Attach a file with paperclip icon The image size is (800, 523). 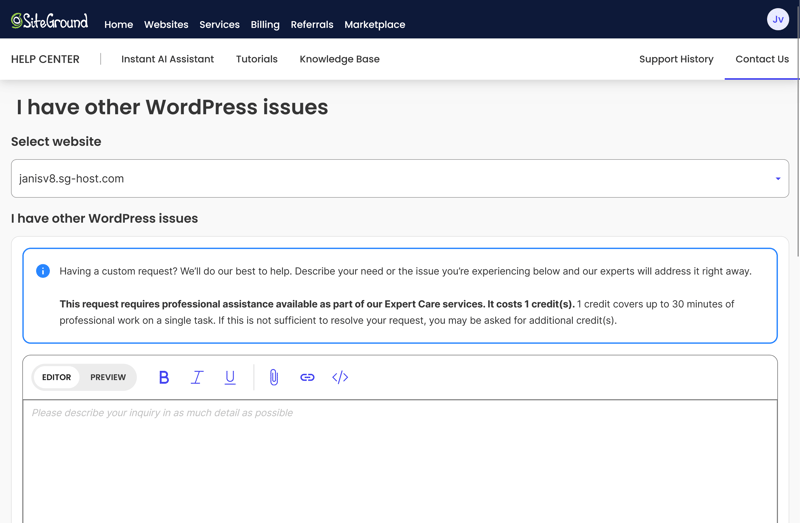[x=274, y=378]
